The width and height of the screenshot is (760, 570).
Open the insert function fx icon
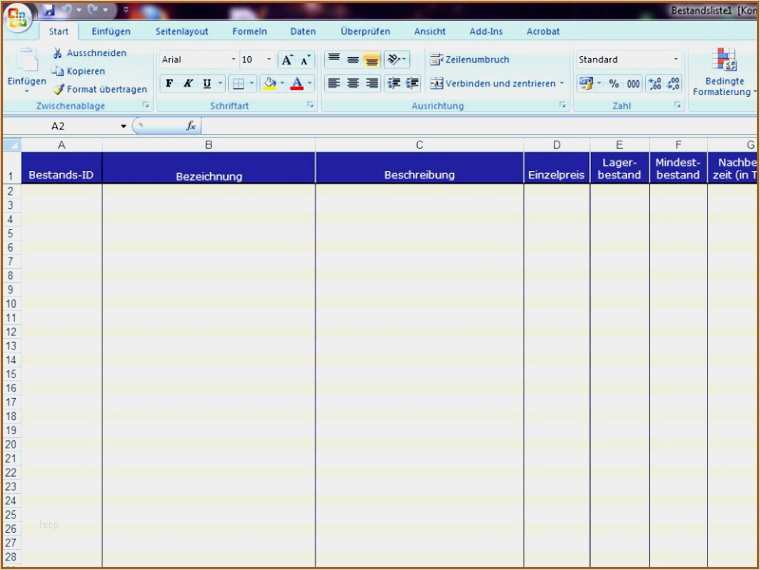[190, 126]
